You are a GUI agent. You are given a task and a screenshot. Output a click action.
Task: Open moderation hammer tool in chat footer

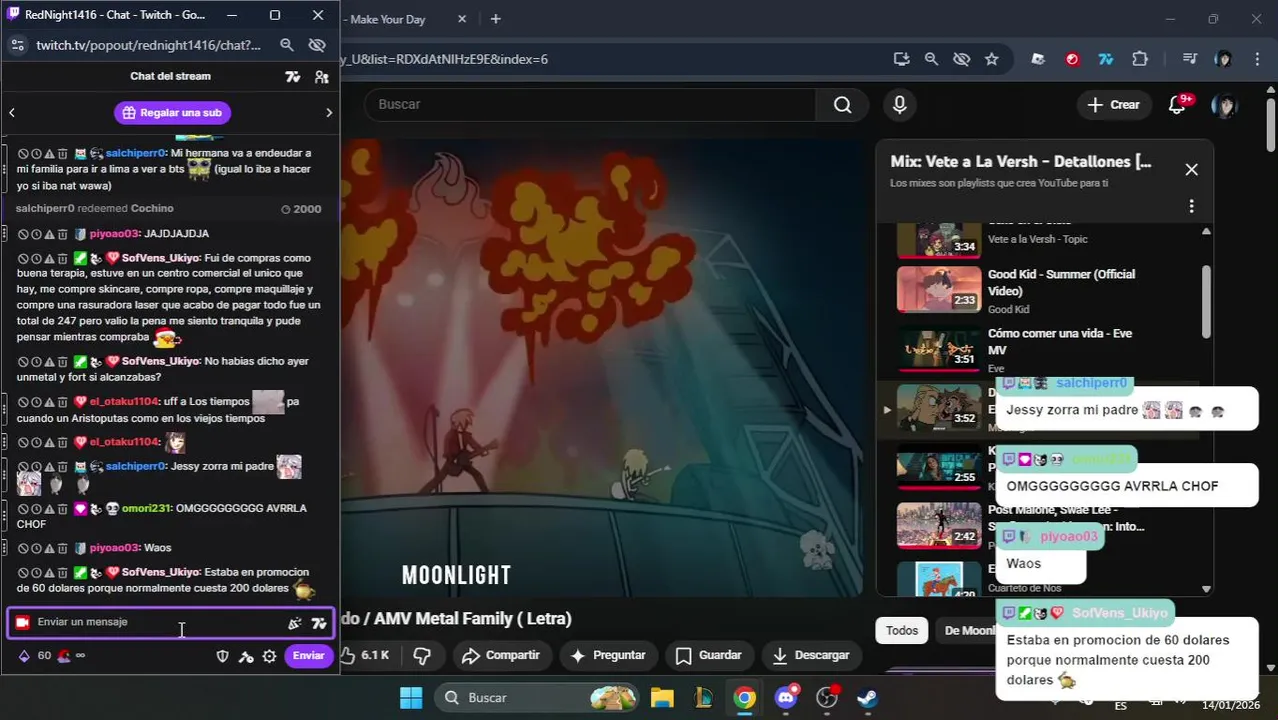coord(246,656)
